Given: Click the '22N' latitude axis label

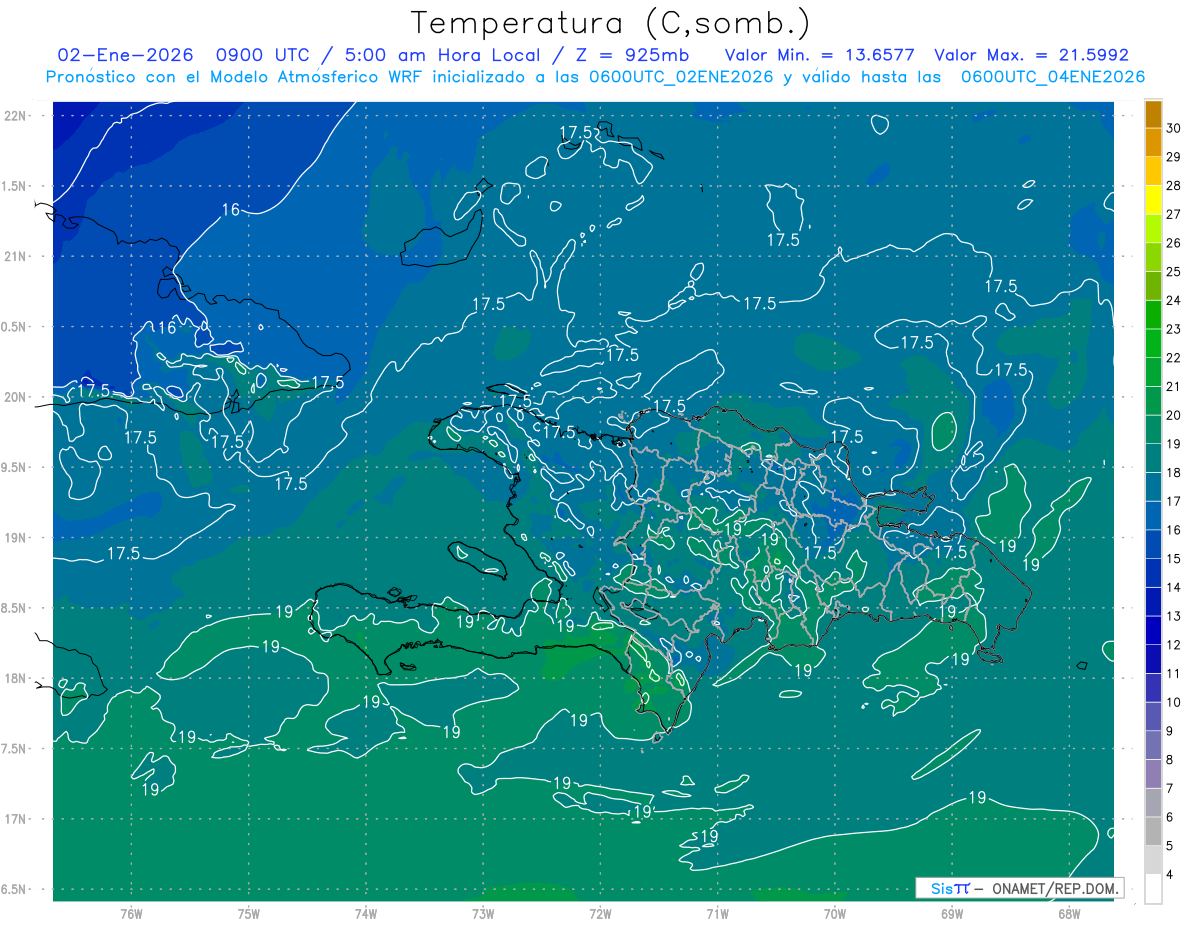Looking at the screenshot, I should (17, 116).
